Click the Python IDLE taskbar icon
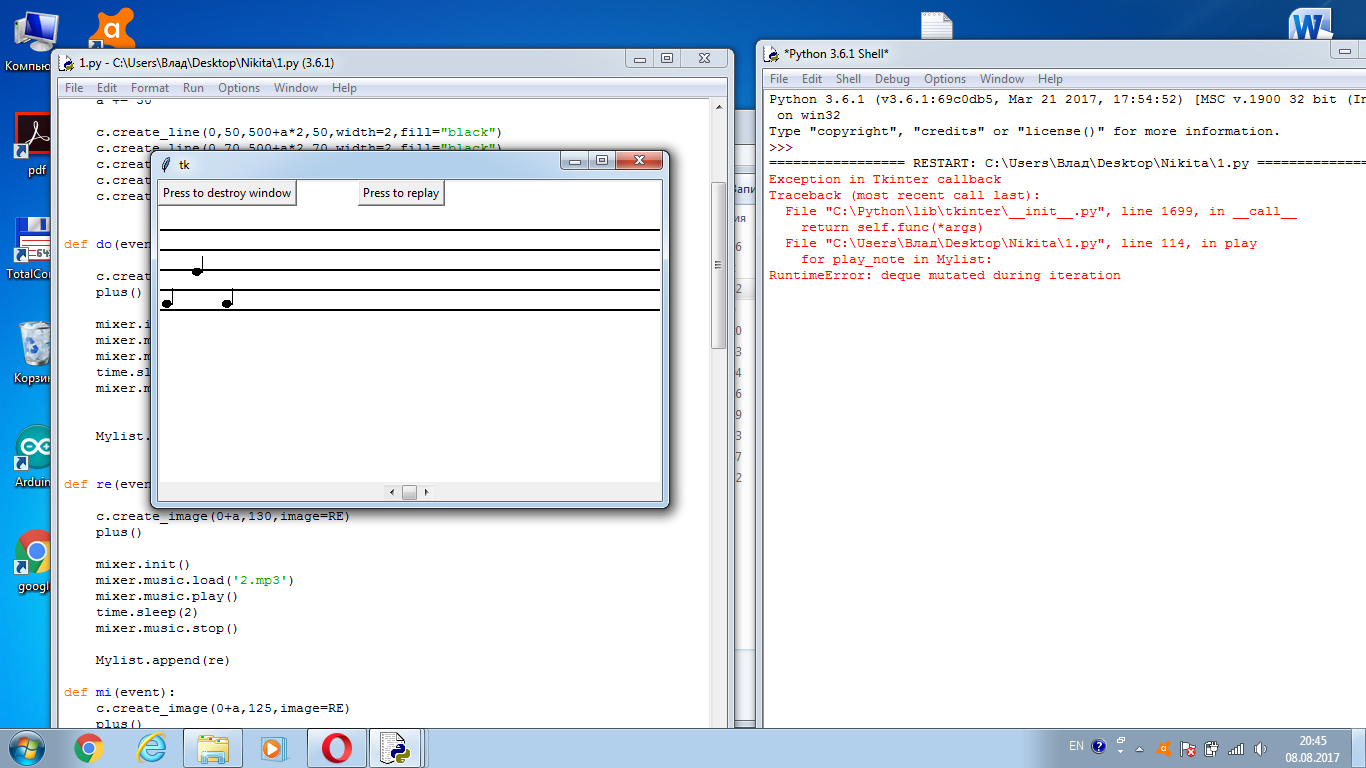1366x768 pixels. click(396, 748)
